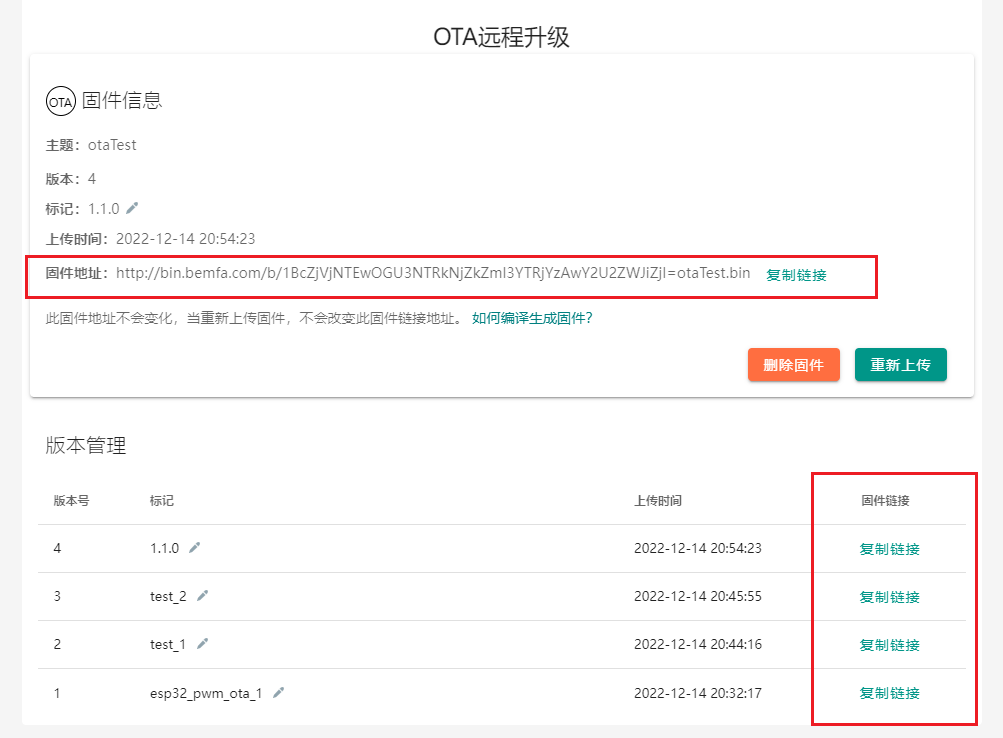
Task: Copy link for version 4 firmware
Action: (889, 549)
